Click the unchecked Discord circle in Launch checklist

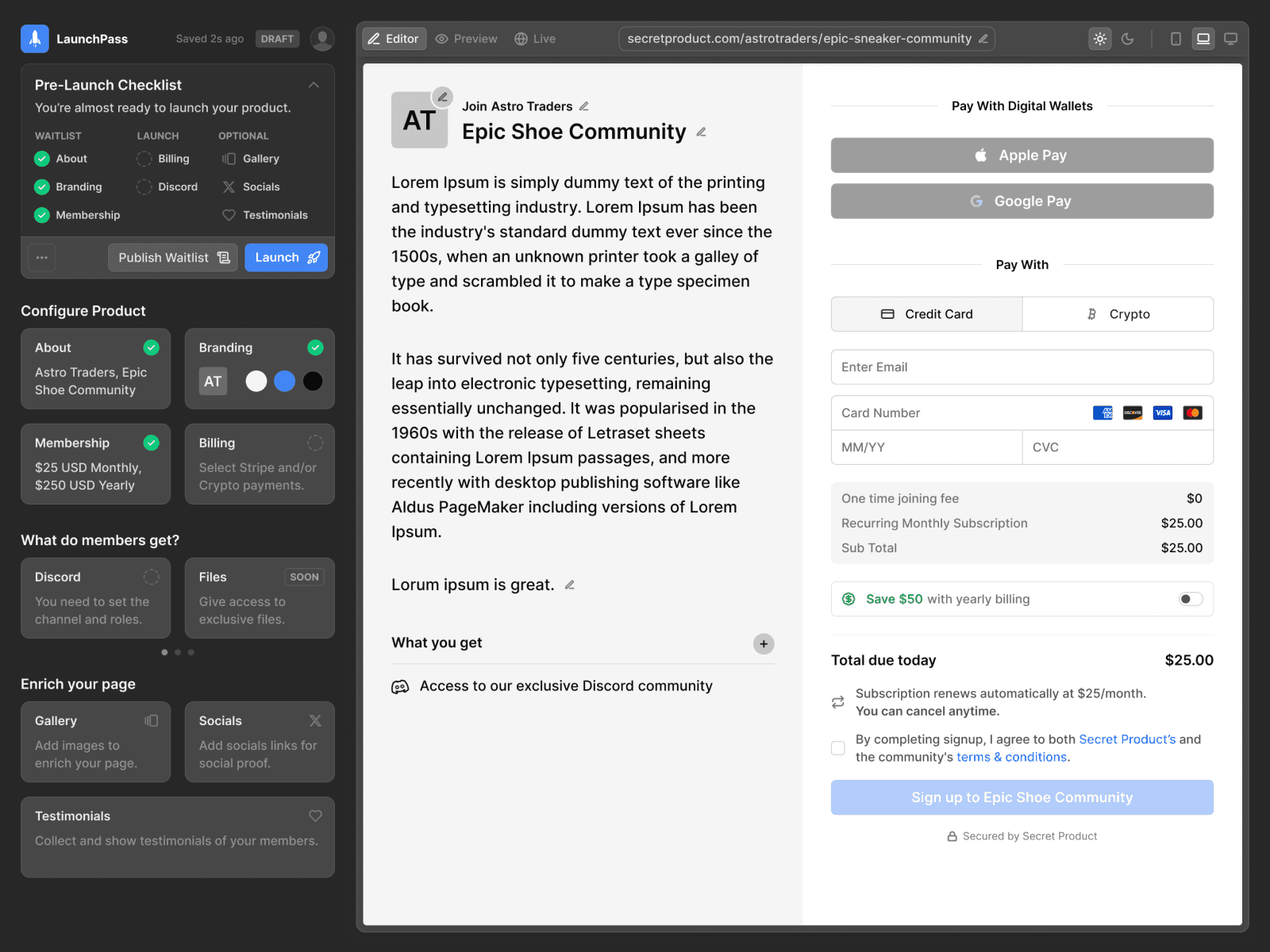tap(144, 186)
